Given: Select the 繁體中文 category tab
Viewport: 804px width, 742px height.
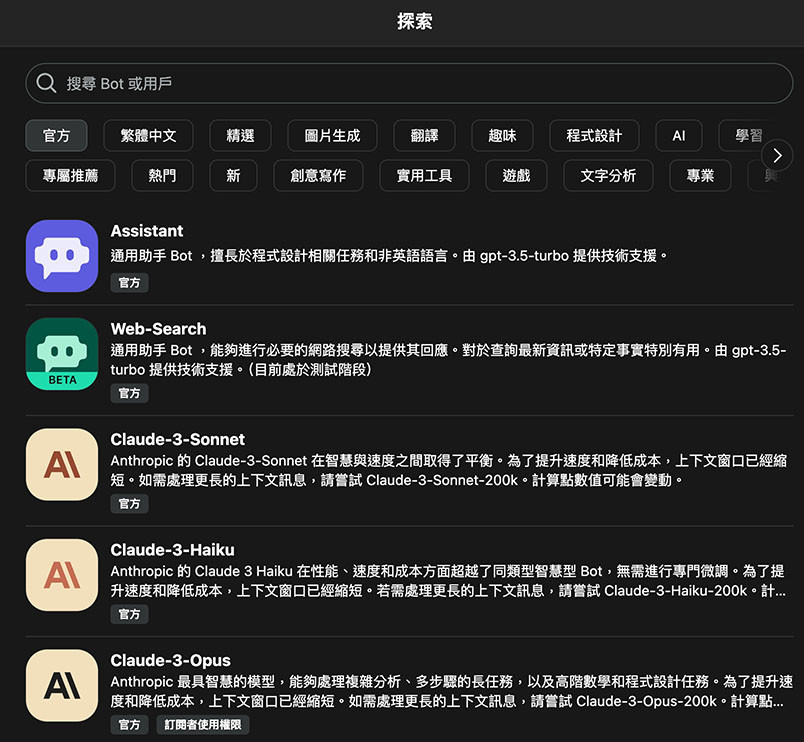Looking at the screenshot, I should (148, 135).
